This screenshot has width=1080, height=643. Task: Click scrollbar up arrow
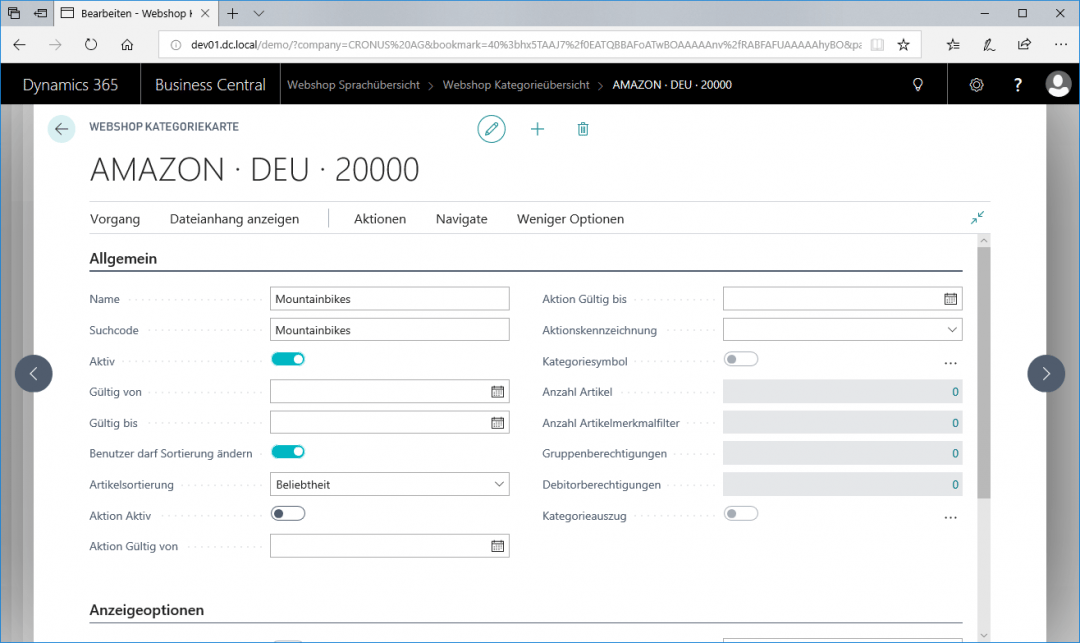pos(984,240)
